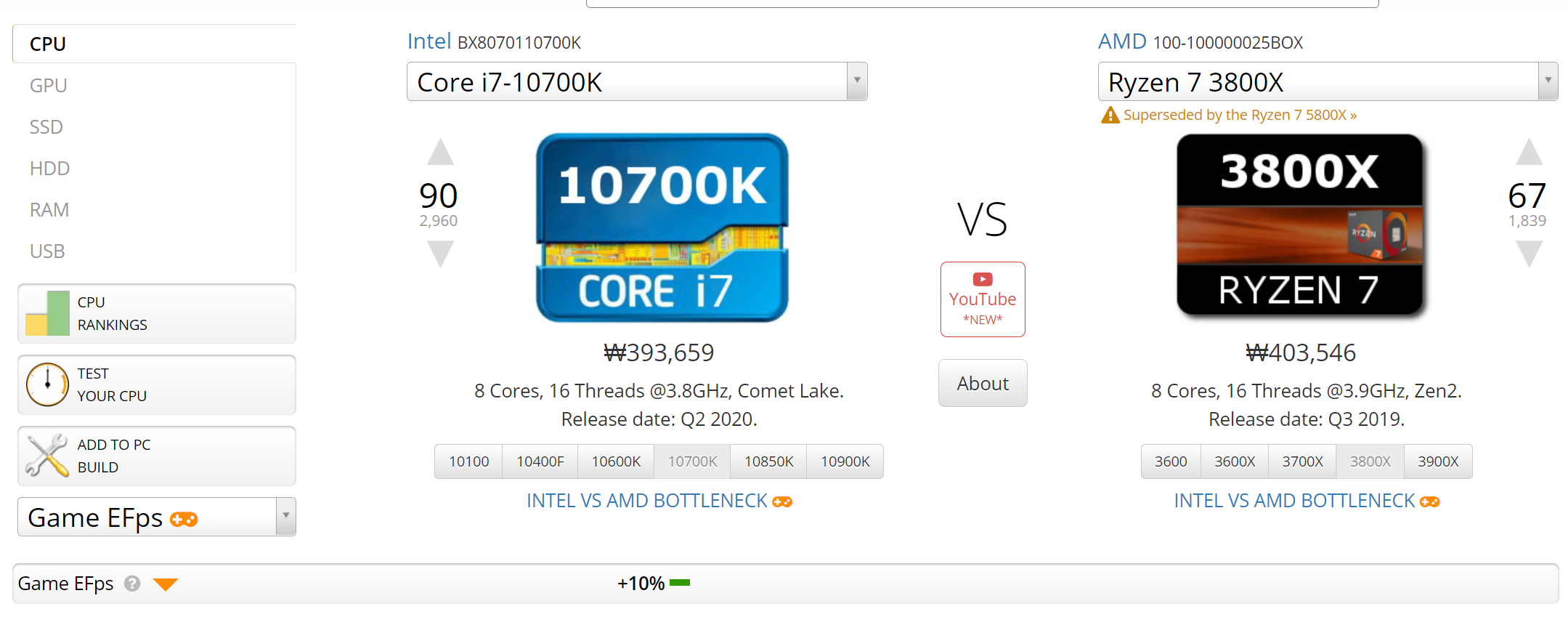The height and width of the screenshot is (617, 1568).
Task: Collapse Game EFps orange triangle
Action: tap(166, 584)
